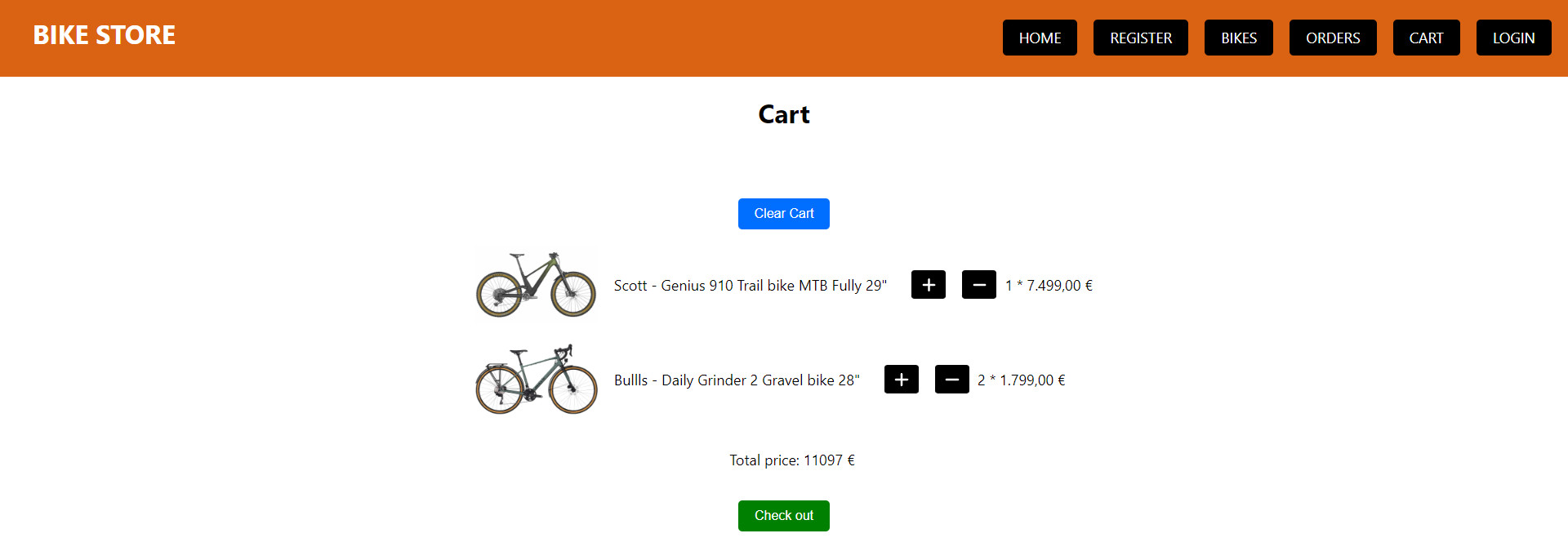View your ORDERS

tap(1332, 38)
